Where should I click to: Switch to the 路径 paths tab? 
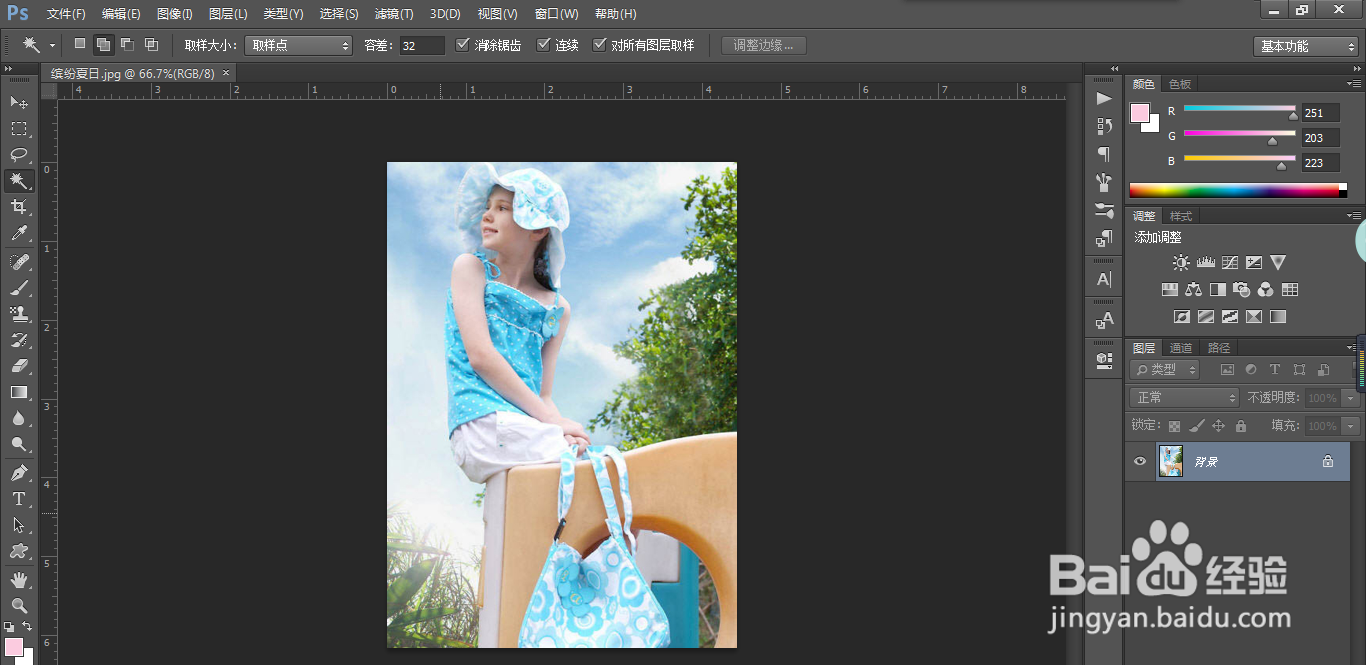coord(1219,348)
